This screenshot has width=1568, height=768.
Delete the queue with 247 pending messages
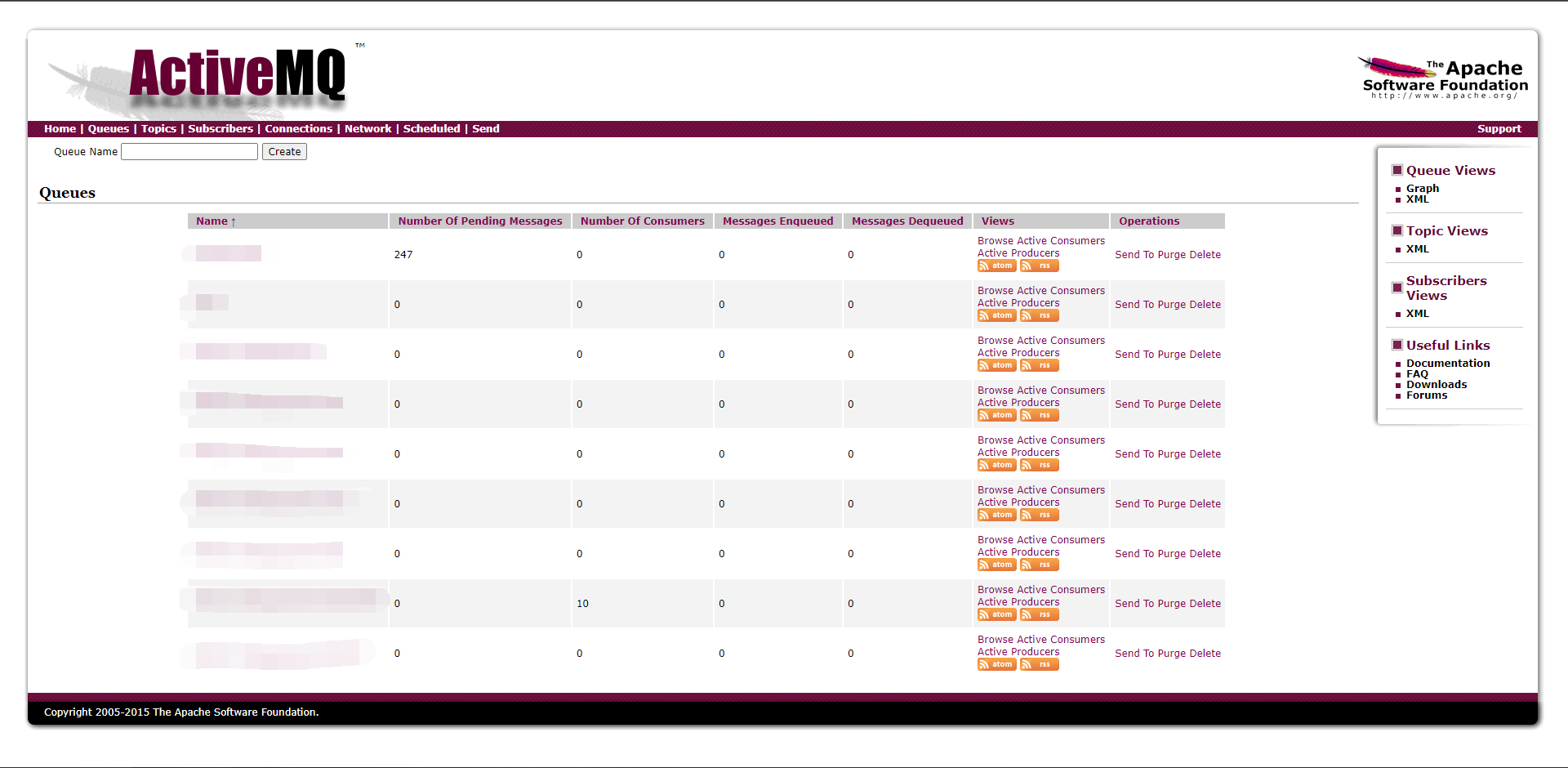pos(1205,255)
